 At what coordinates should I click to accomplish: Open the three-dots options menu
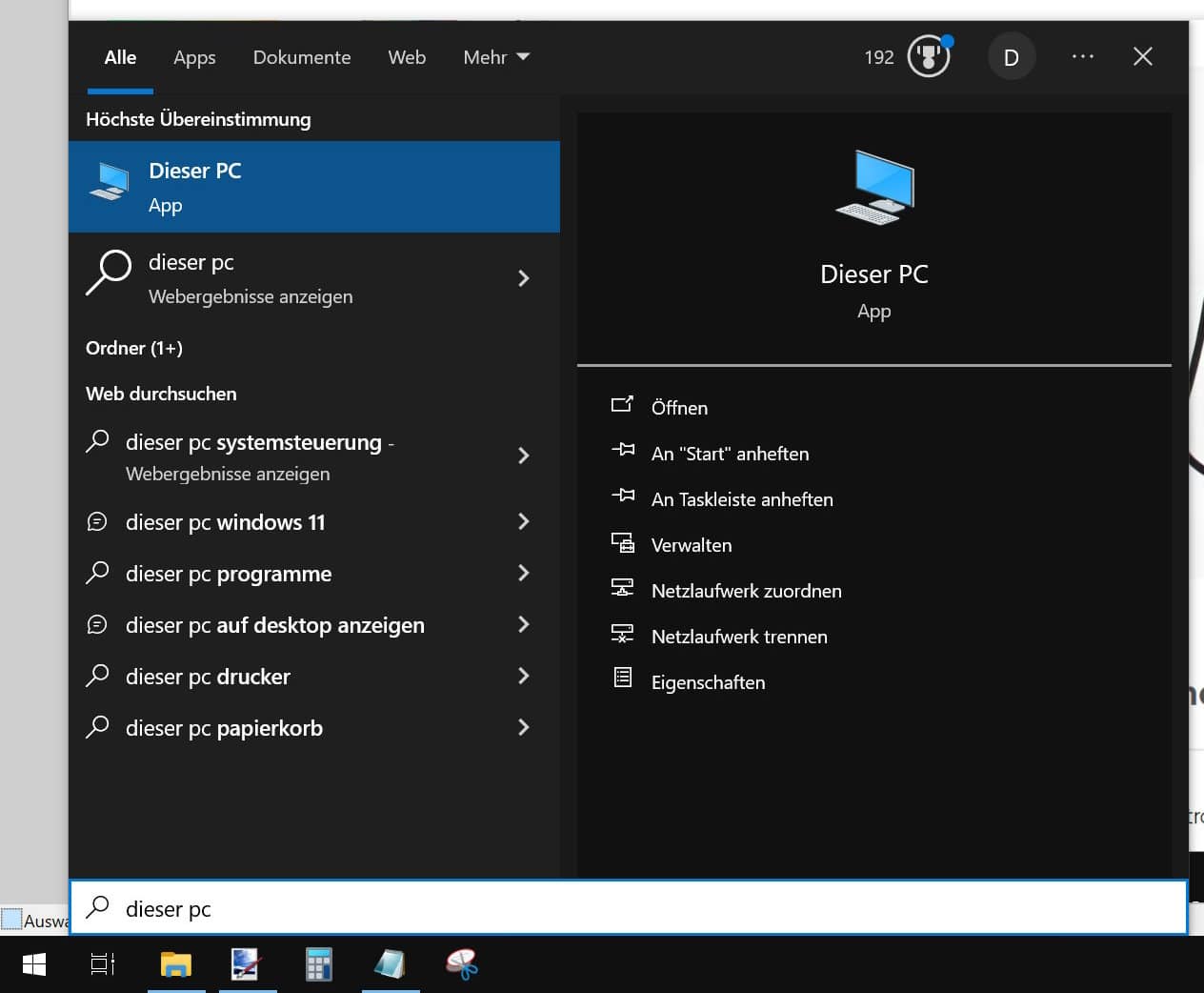pyautogui.click(x=1082, y=56)
